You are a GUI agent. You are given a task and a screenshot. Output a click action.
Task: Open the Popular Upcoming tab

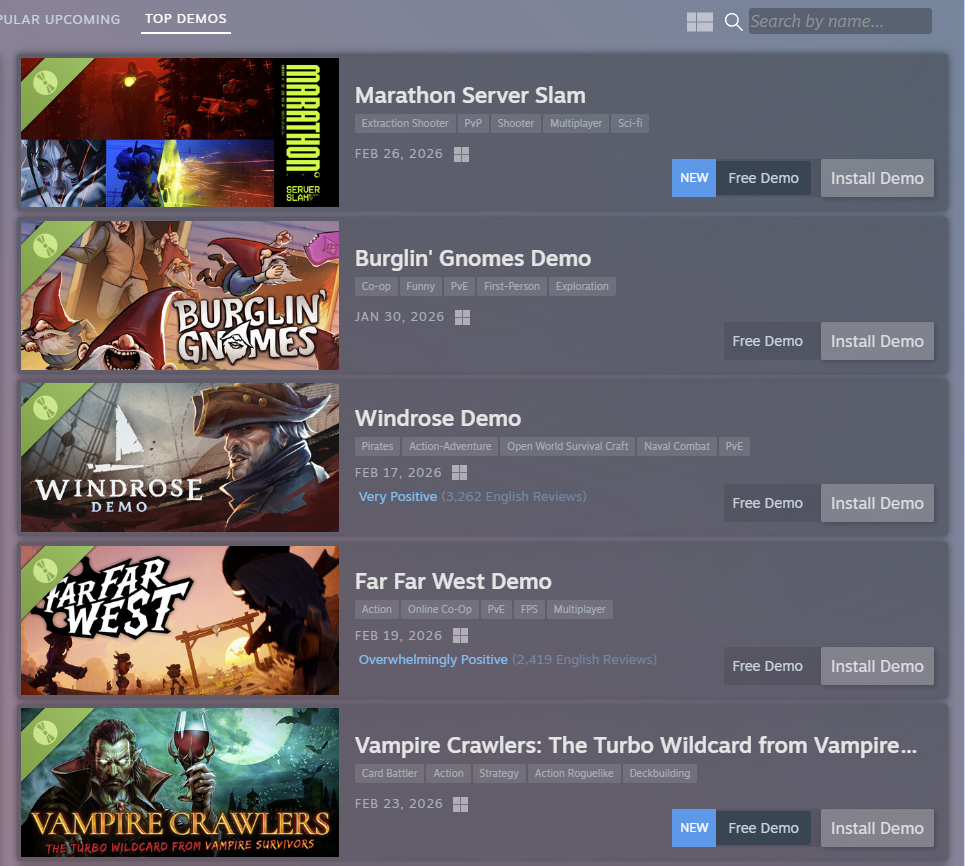tap(60, 20)
